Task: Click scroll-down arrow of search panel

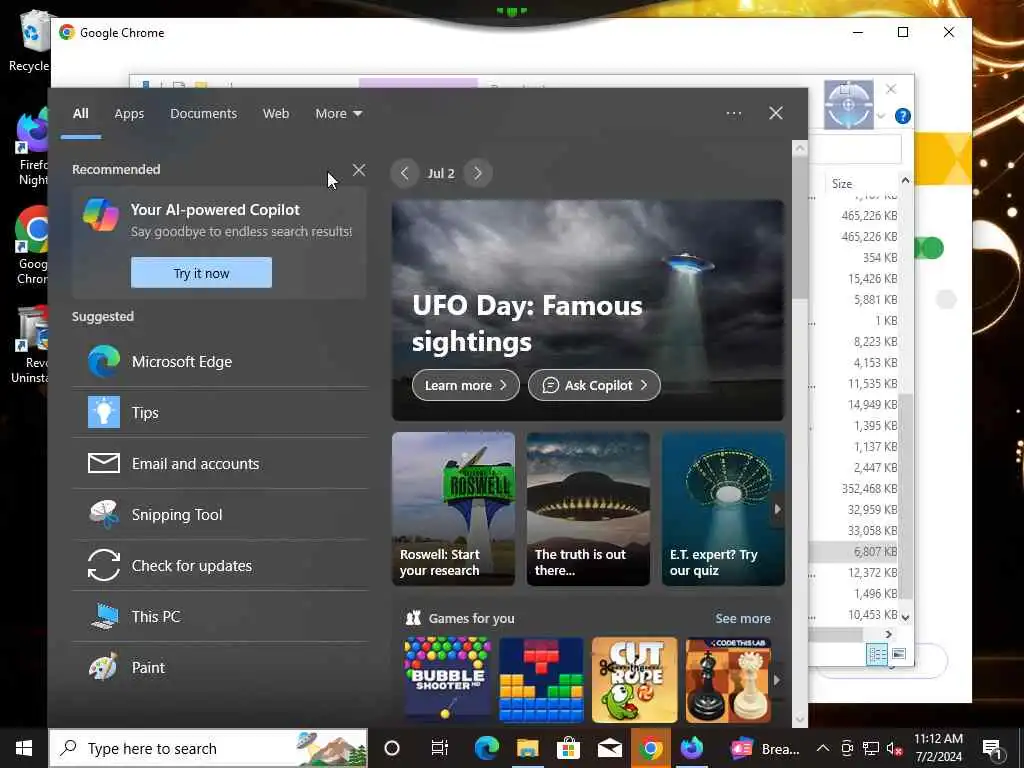Action: click(x=800, y=720)
